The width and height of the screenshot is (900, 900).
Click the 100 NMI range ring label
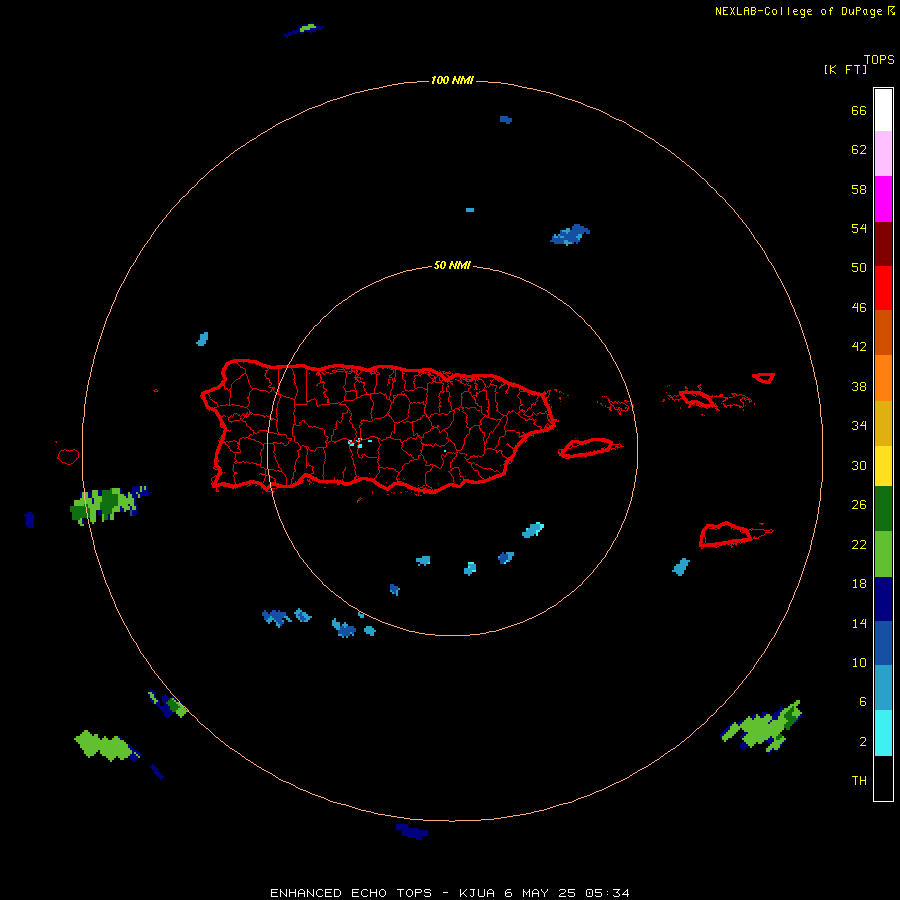pos(452,80)
